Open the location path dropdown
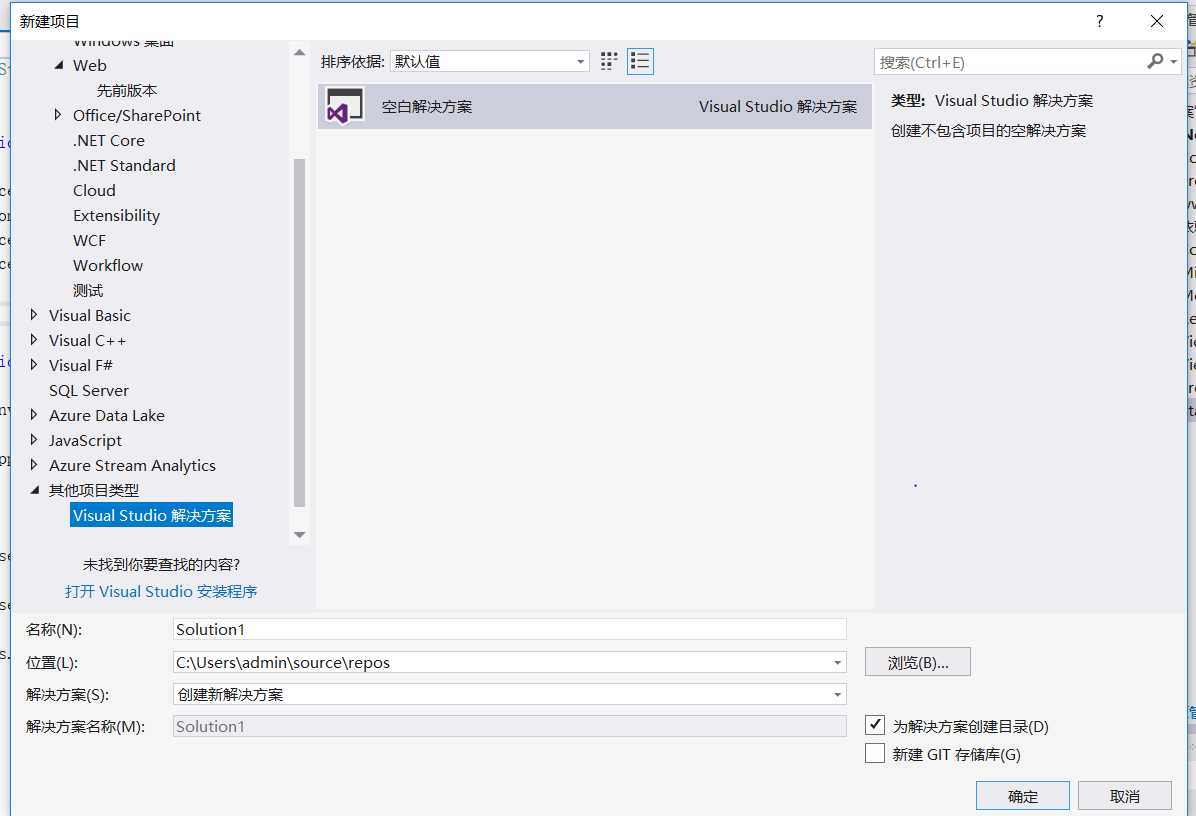The height and width of the screenshot is (816, 1196). 838,663
